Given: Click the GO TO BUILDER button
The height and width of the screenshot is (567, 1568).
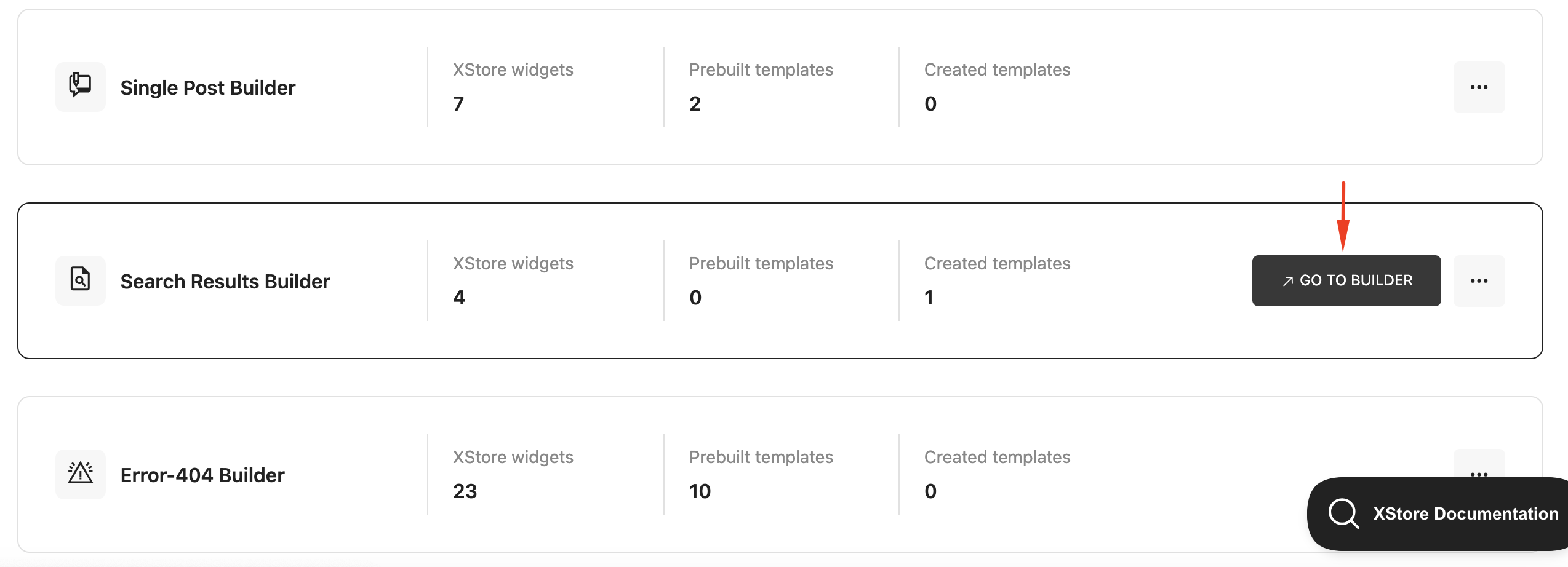Looking at the screenshot, I should (x=1346, y=280).
